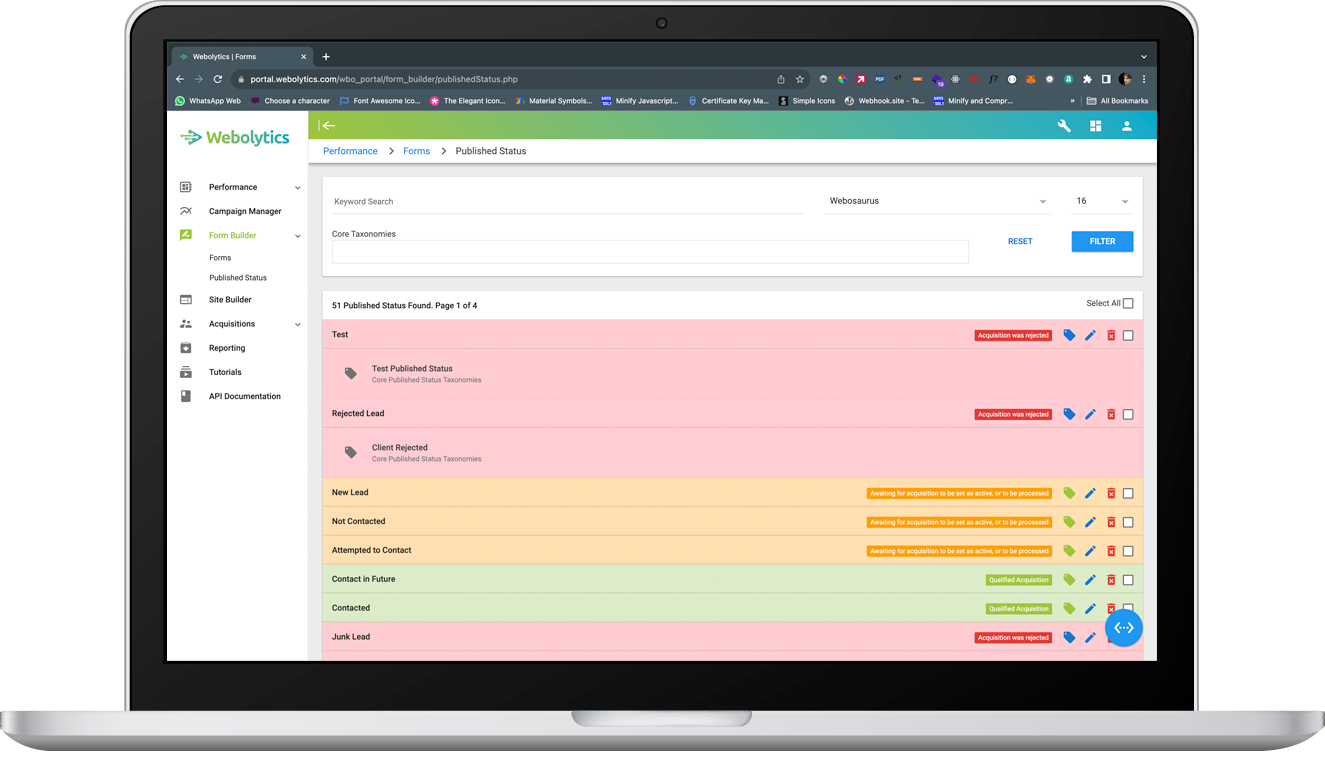Click the FILTER button

point(1102,241)
